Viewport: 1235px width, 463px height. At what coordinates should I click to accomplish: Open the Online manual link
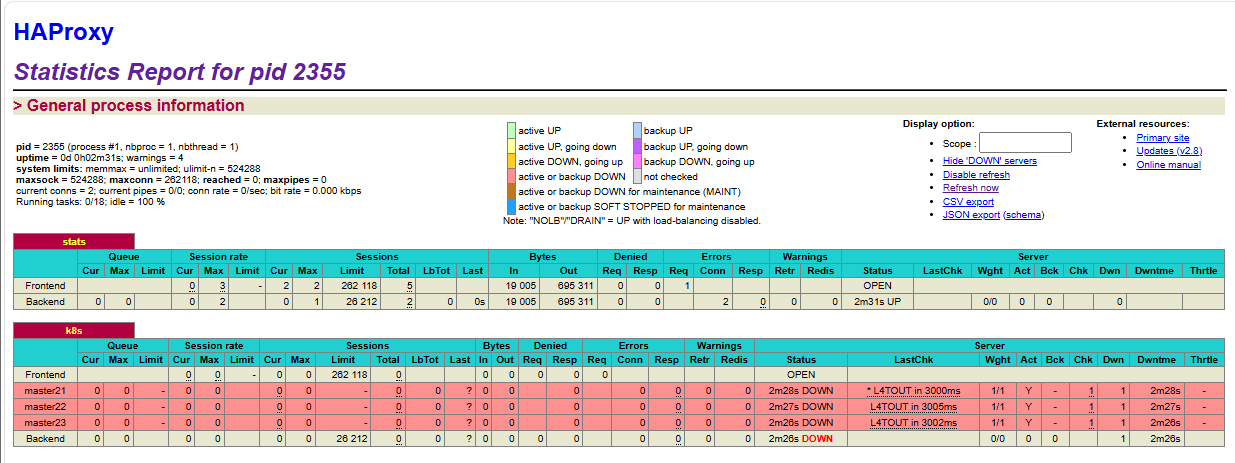coord(1168,165)
